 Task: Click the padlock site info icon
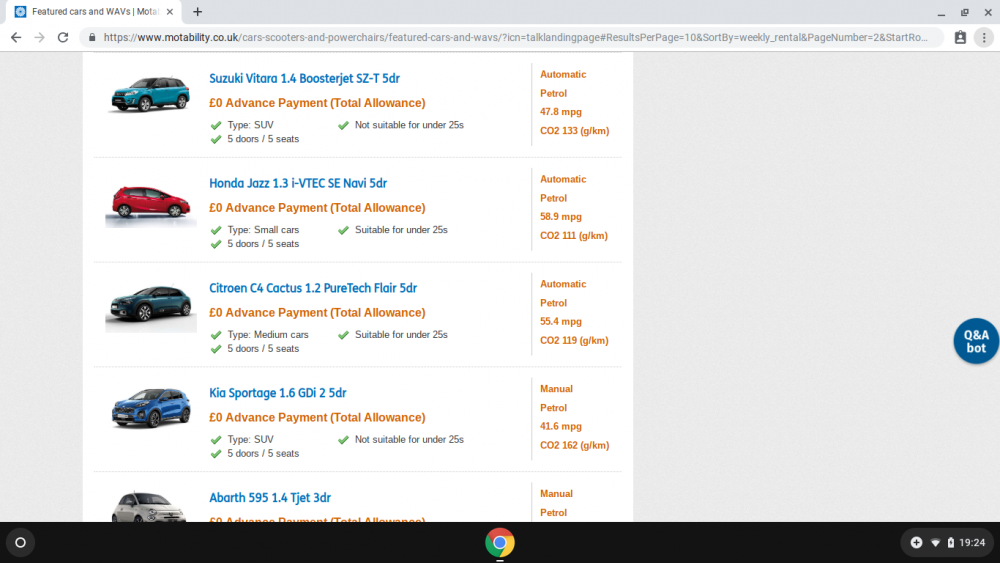92,38
